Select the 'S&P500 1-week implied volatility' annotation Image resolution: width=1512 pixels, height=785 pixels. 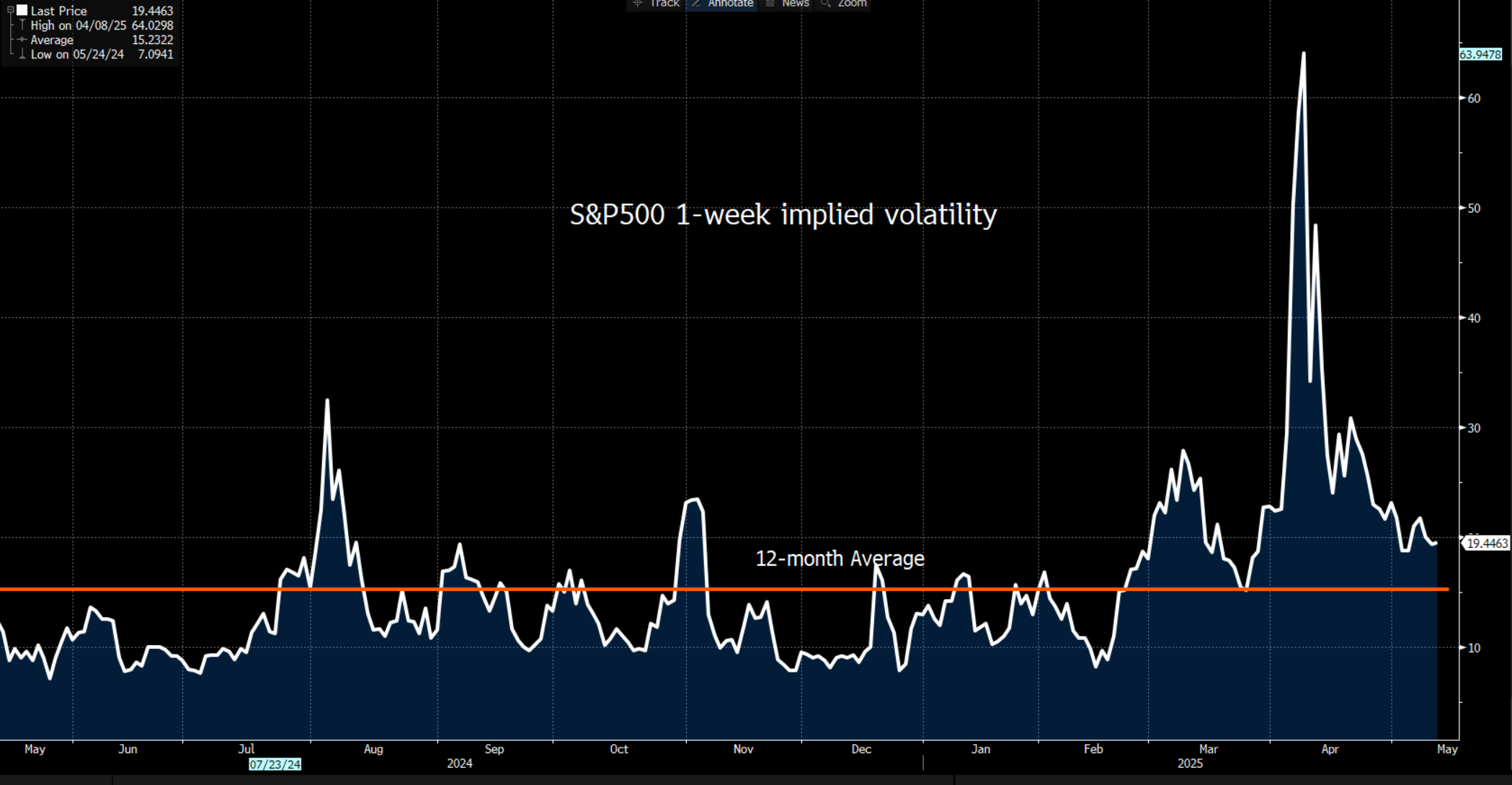click(x=783, y=215)
